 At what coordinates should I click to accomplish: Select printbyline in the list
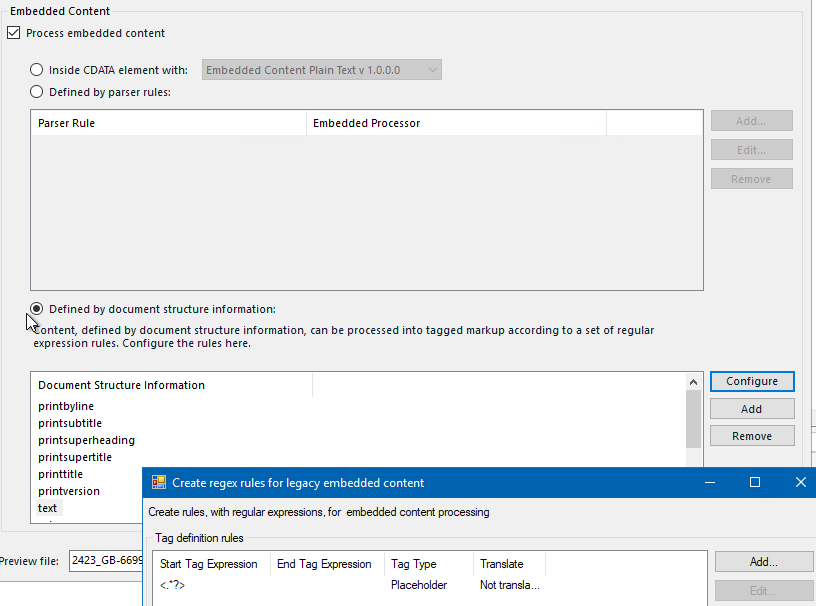[x=66, y=406]
